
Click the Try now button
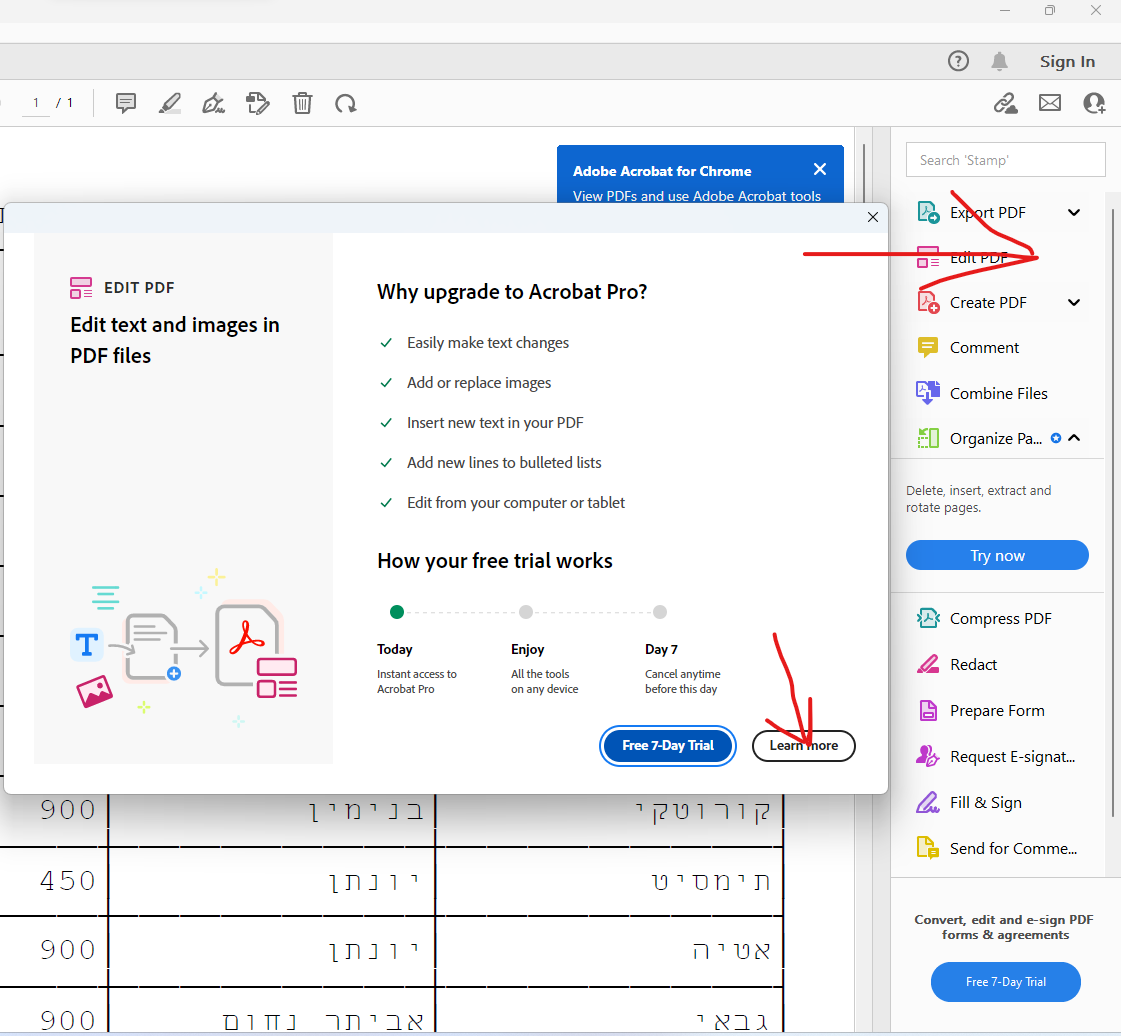pos(997,556)
